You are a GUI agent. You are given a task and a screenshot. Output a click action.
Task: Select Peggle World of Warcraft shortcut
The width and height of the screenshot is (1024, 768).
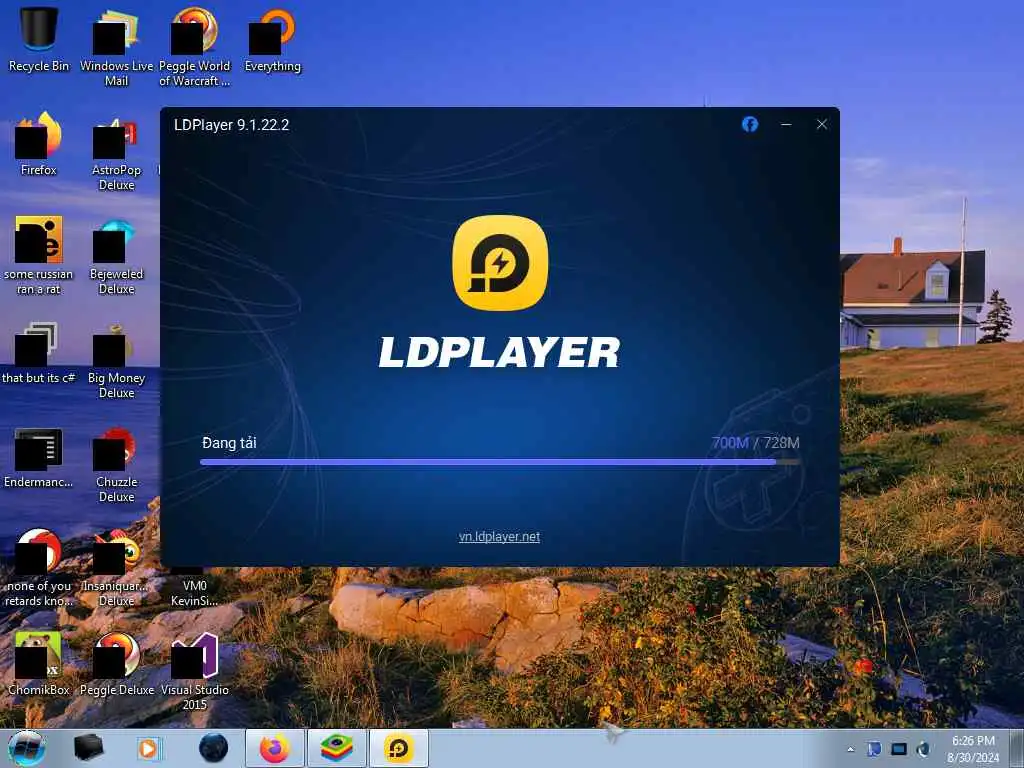[x=194, y=47]
